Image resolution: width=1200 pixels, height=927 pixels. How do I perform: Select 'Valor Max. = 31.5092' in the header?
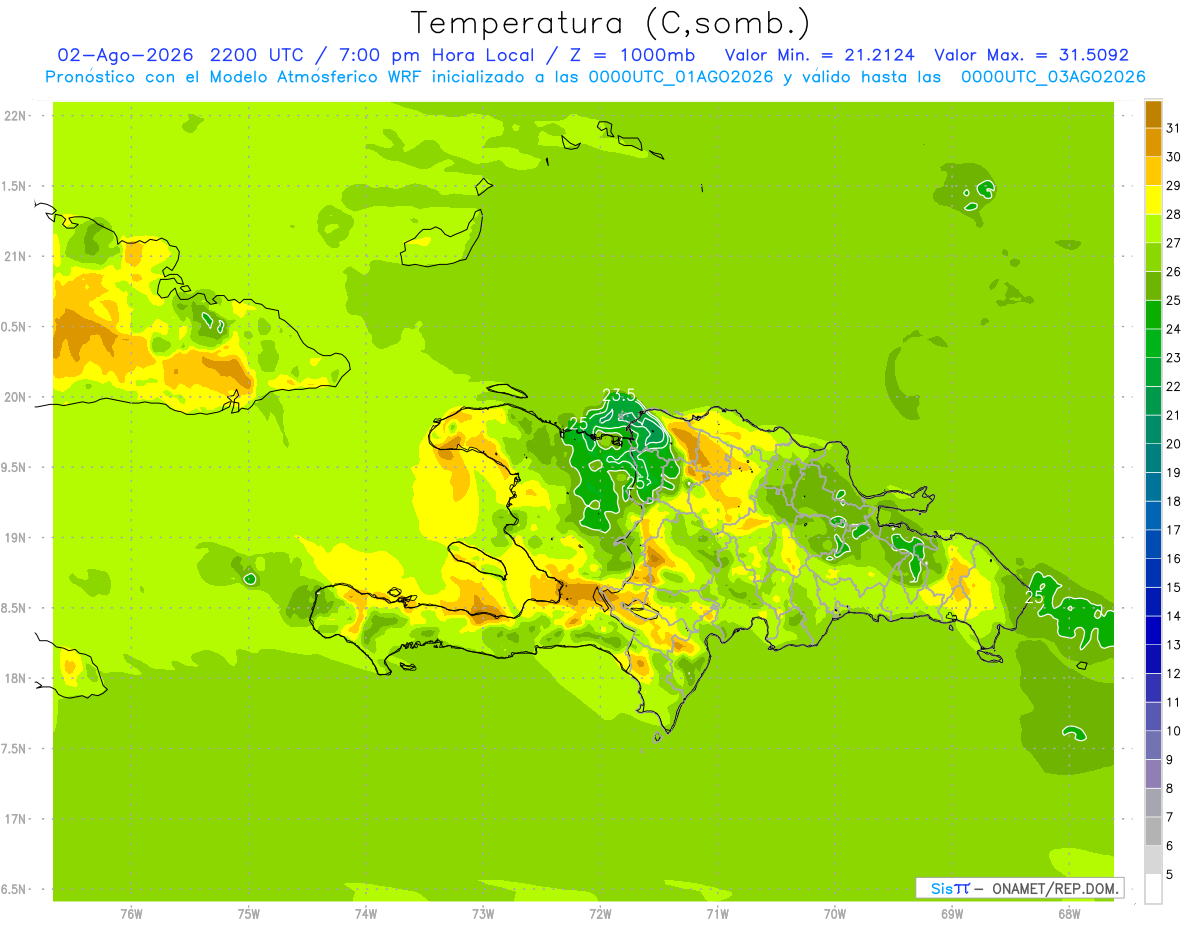pyautogui.click(x=1031, y=55)
